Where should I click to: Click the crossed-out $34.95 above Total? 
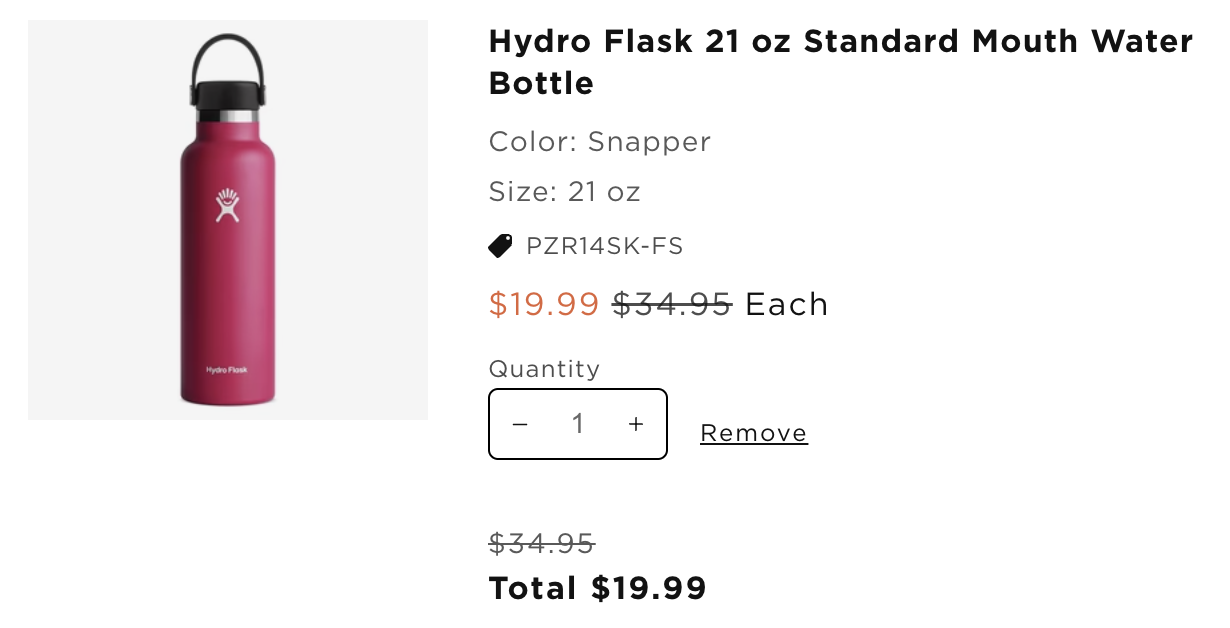click(x=541, y=543)
